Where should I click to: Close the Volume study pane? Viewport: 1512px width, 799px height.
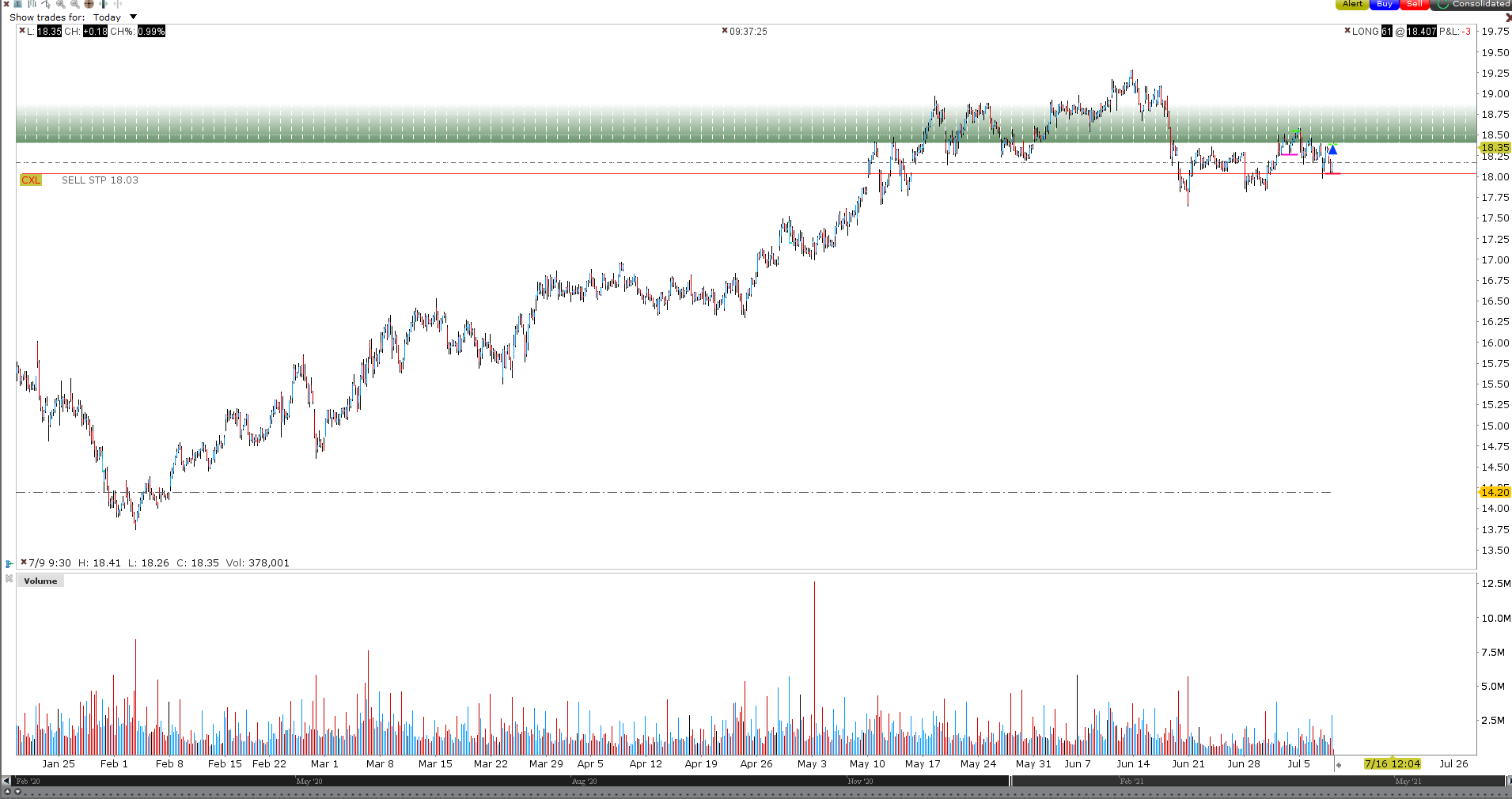(x=9, y=579)
